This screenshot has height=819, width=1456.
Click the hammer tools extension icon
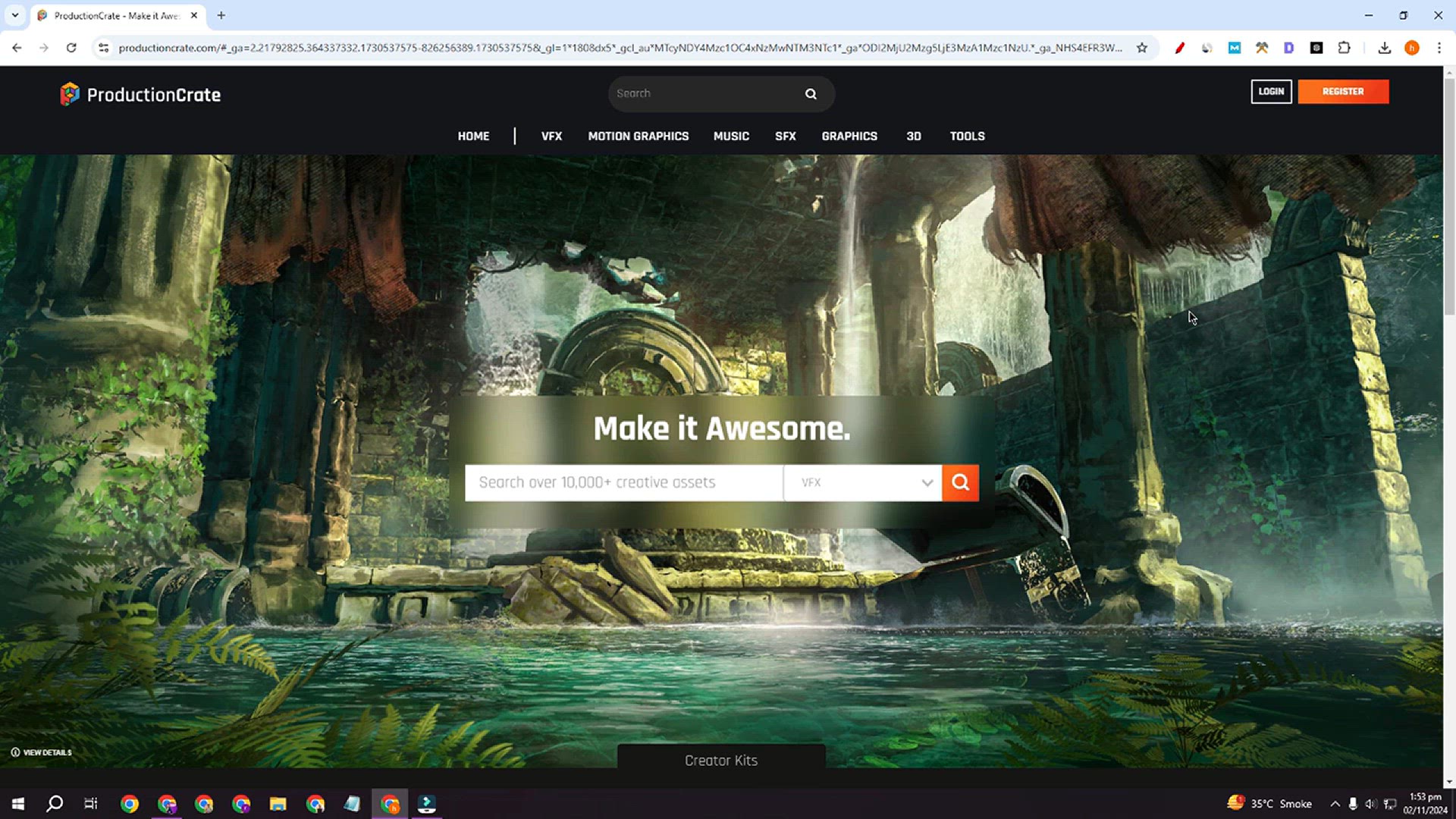(1262, 48)
